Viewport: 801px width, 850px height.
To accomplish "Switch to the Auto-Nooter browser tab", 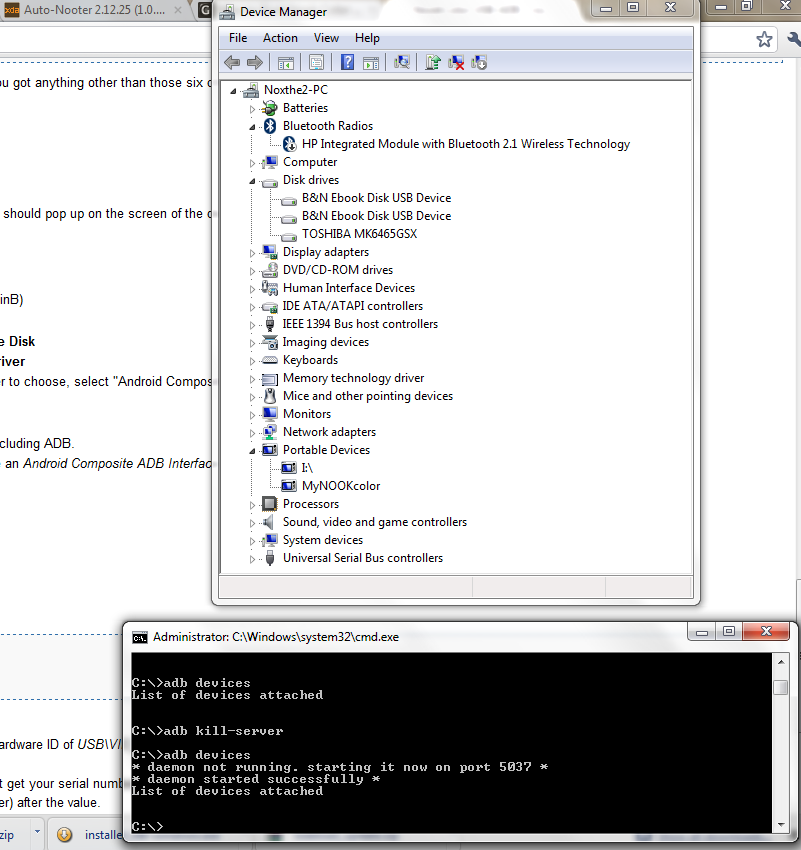I will point(93,10).
